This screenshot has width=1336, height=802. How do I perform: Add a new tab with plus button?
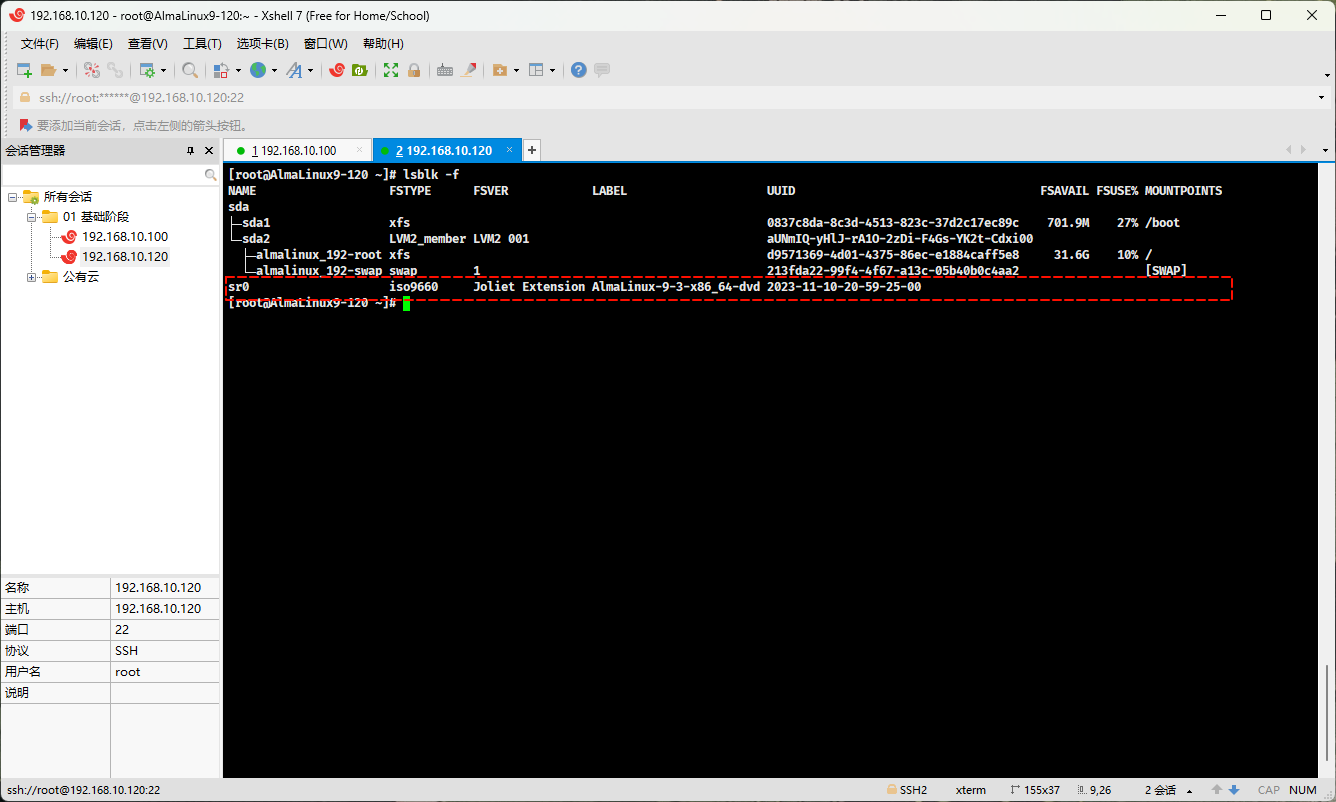532,150
